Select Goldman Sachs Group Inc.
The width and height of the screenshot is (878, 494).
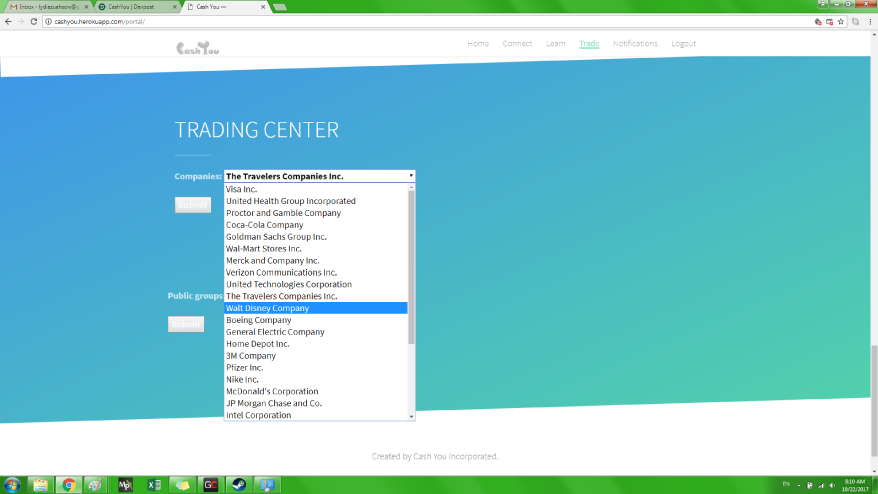316,237
